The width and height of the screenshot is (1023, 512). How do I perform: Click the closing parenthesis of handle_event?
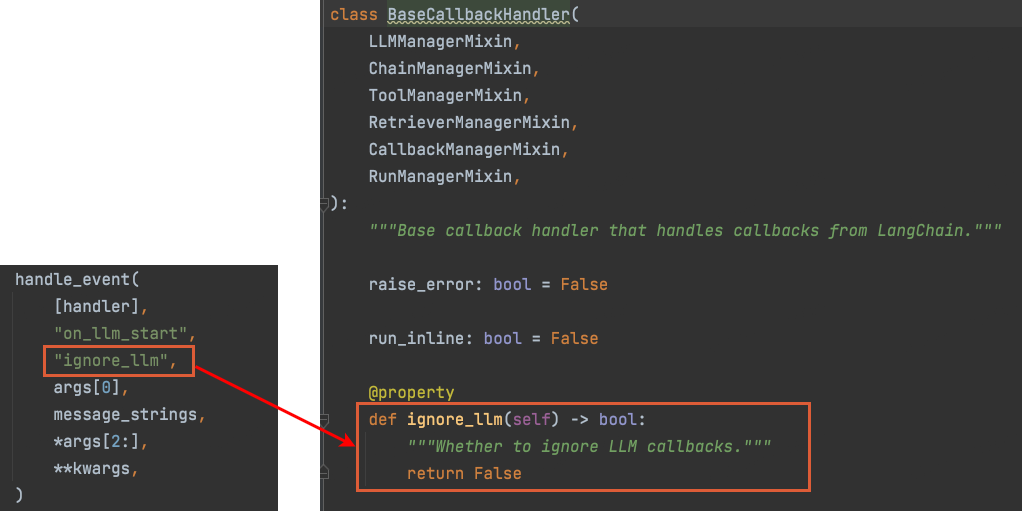pyautogui.click(x=19, y=494)
